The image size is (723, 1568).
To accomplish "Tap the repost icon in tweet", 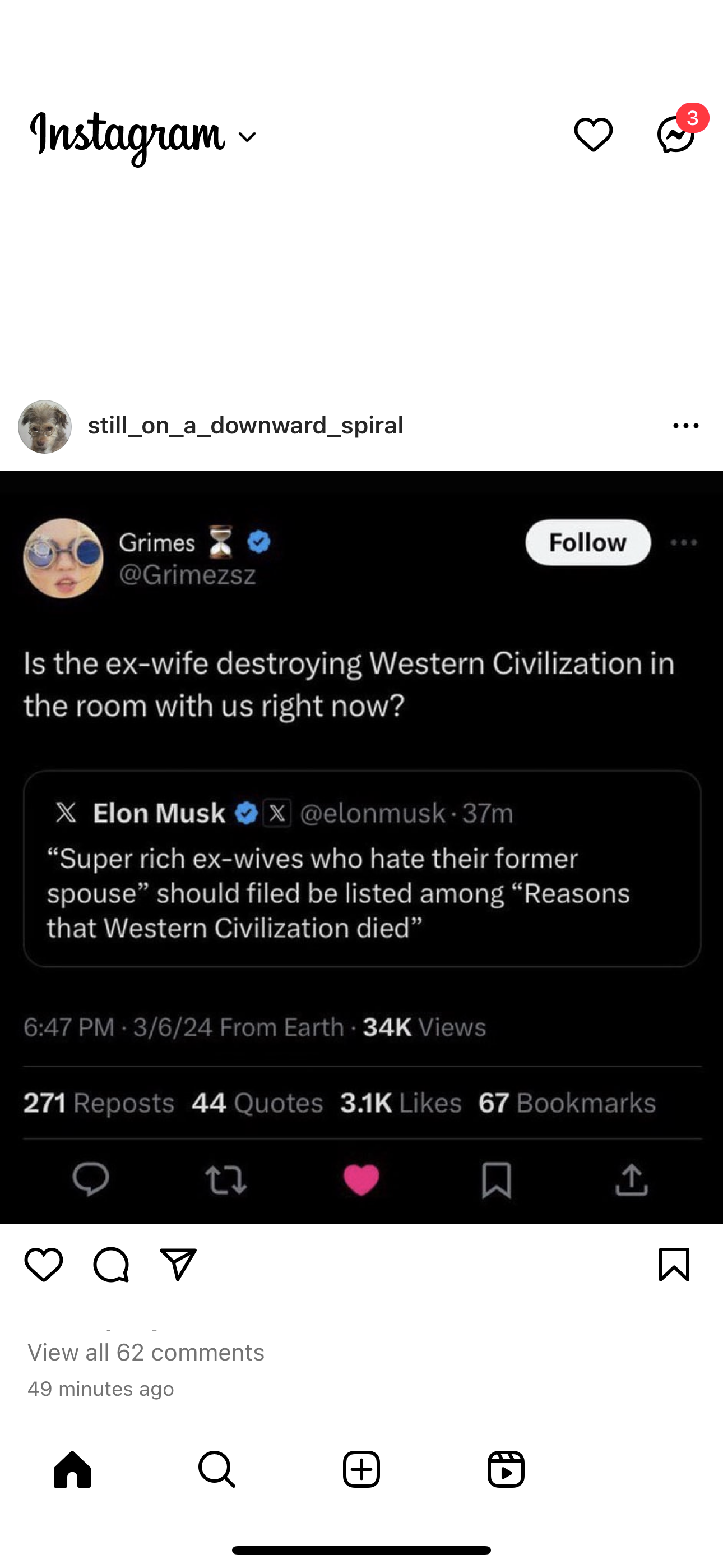I will click(x=226, y=1180).
